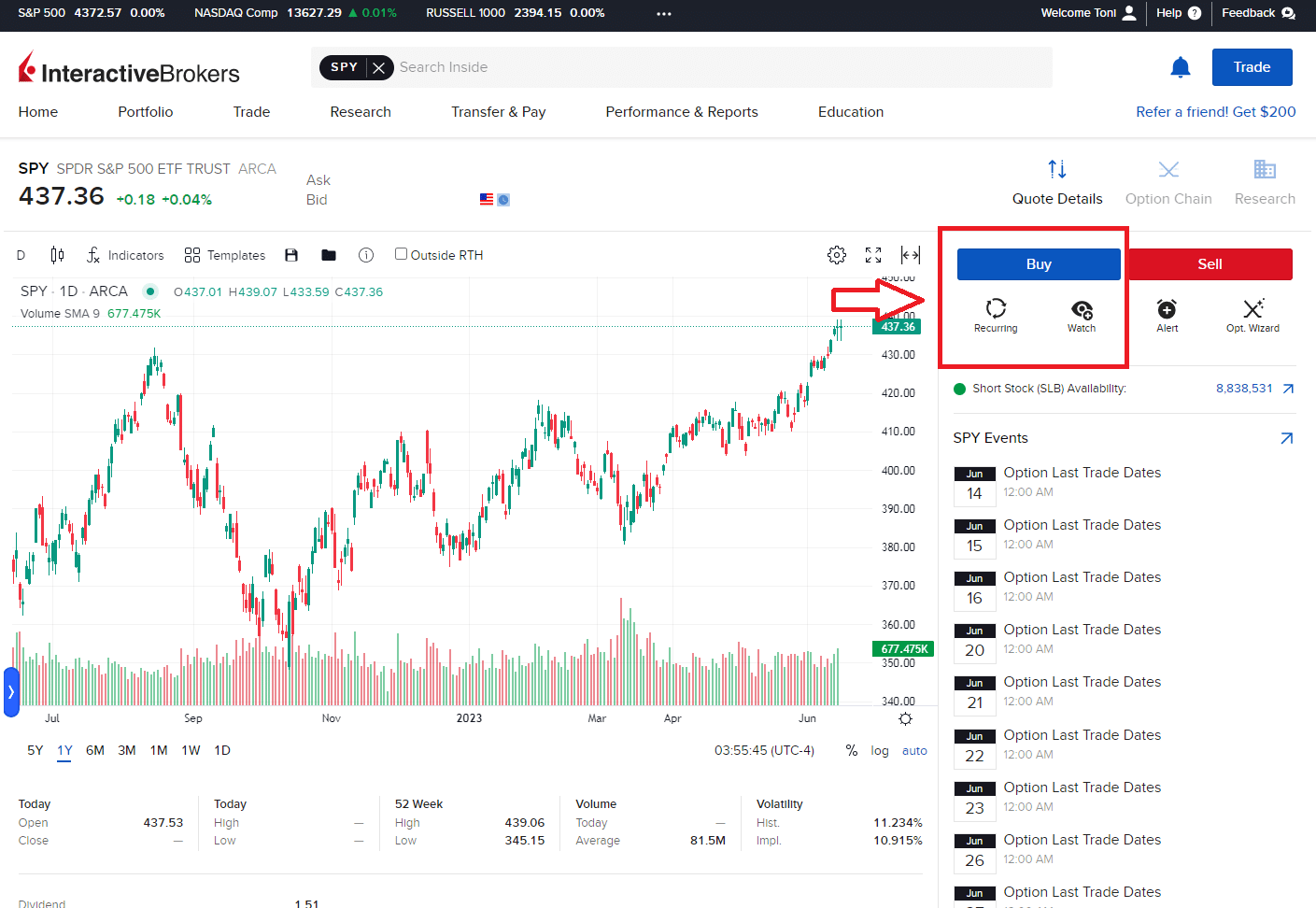
Task: Show chart info icon
Action: [366, 255]
